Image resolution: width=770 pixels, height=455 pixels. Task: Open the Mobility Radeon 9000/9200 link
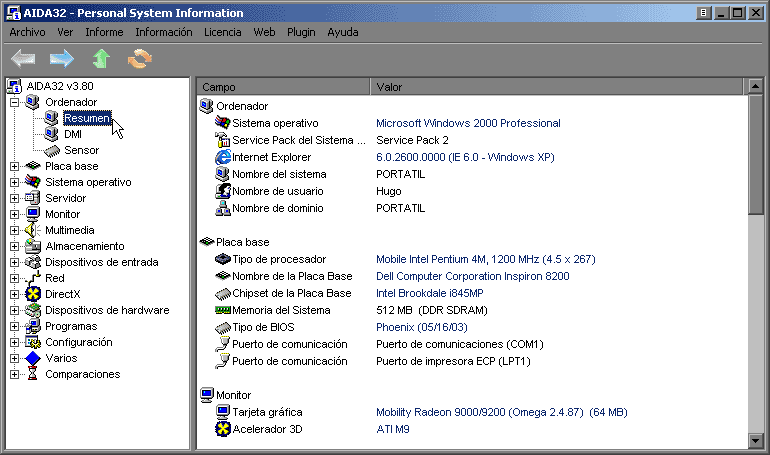click(502, 412)
